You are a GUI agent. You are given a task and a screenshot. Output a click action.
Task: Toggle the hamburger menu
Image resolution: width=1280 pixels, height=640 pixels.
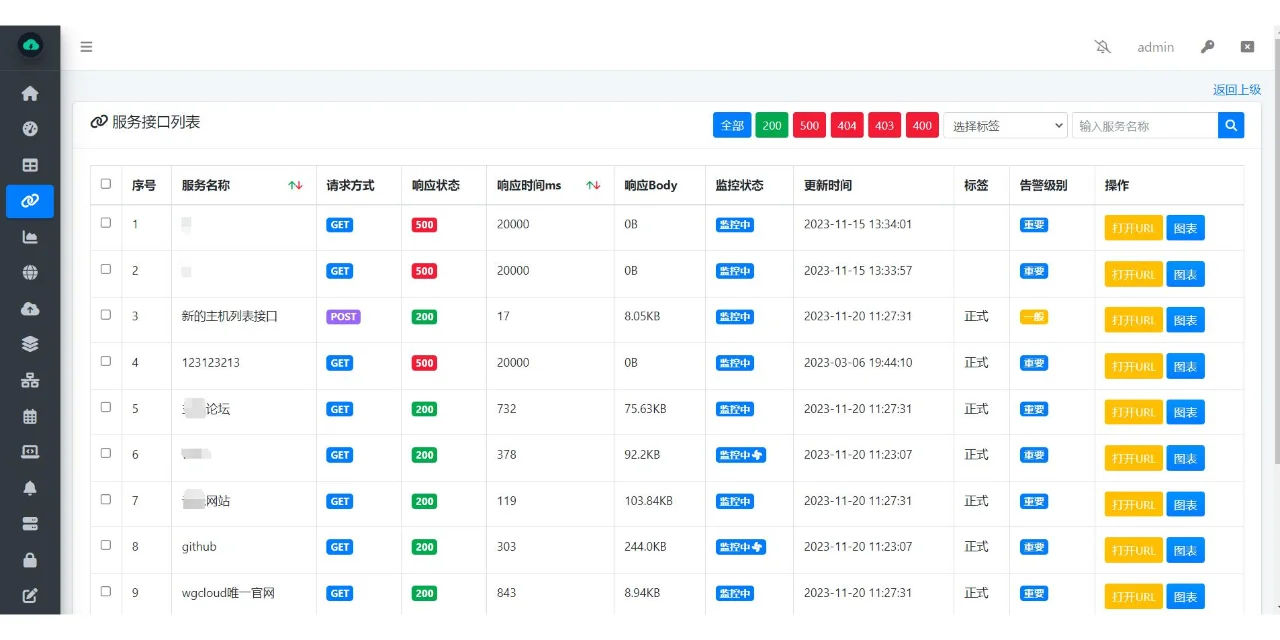[x=87, y=46]
